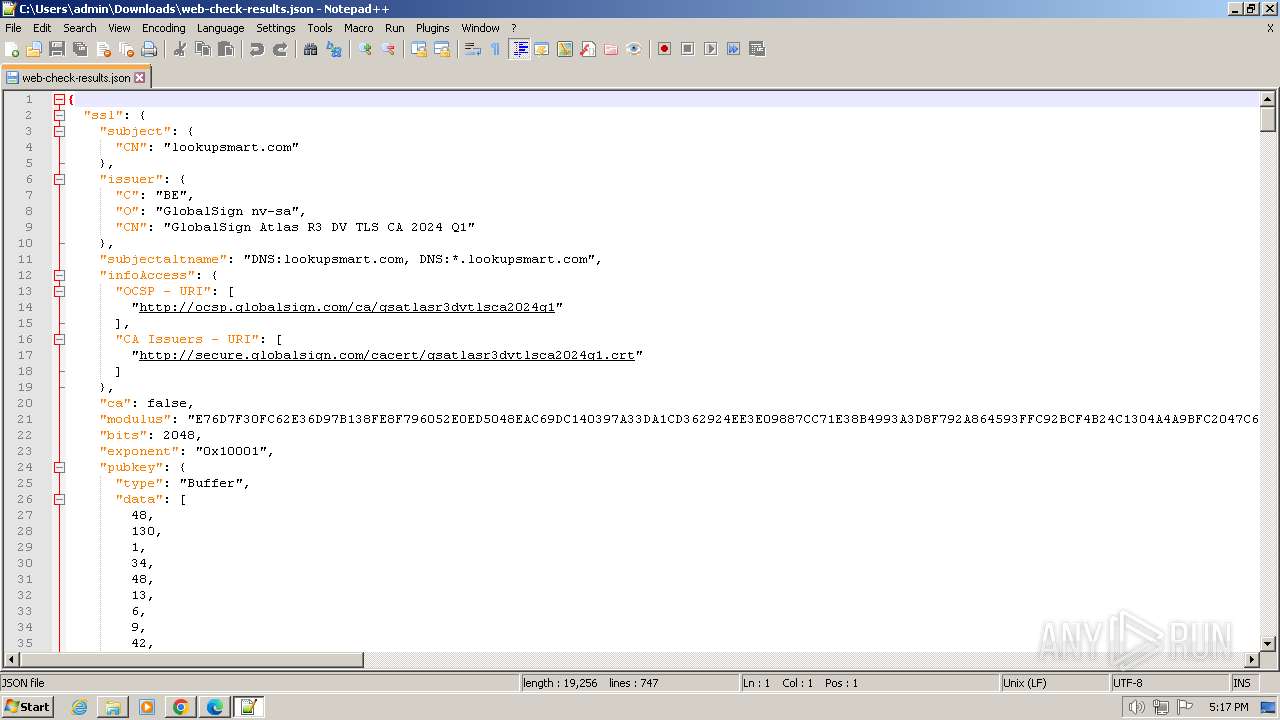Click the Save All toolbar icon

coord(80,49)
